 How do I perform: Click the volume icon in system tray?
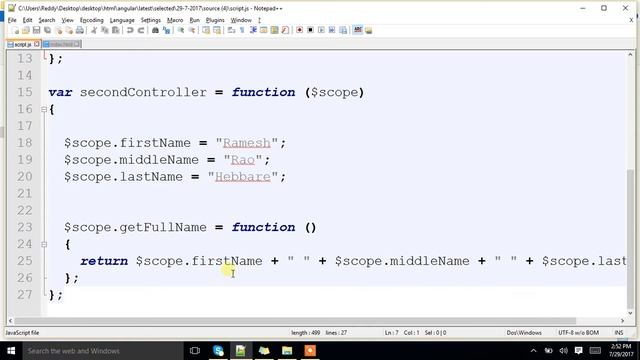pyautogui.click(x=564, y=351)
